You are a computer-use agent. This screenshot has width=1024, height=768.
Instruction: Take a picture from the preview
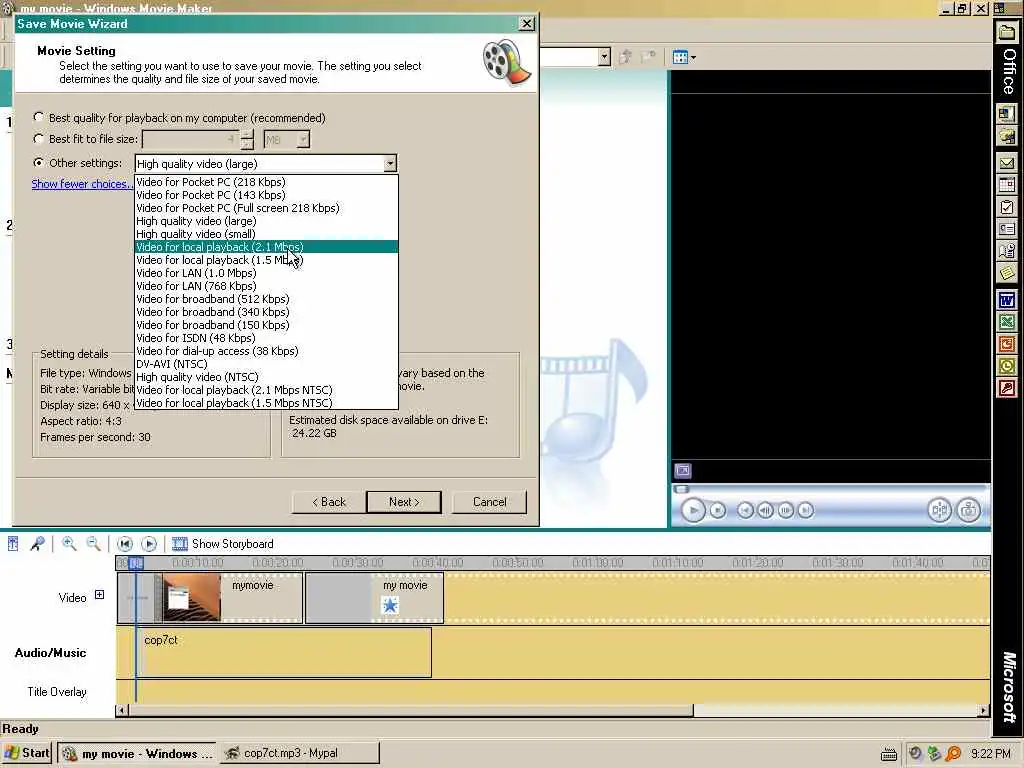coord(968,510)
